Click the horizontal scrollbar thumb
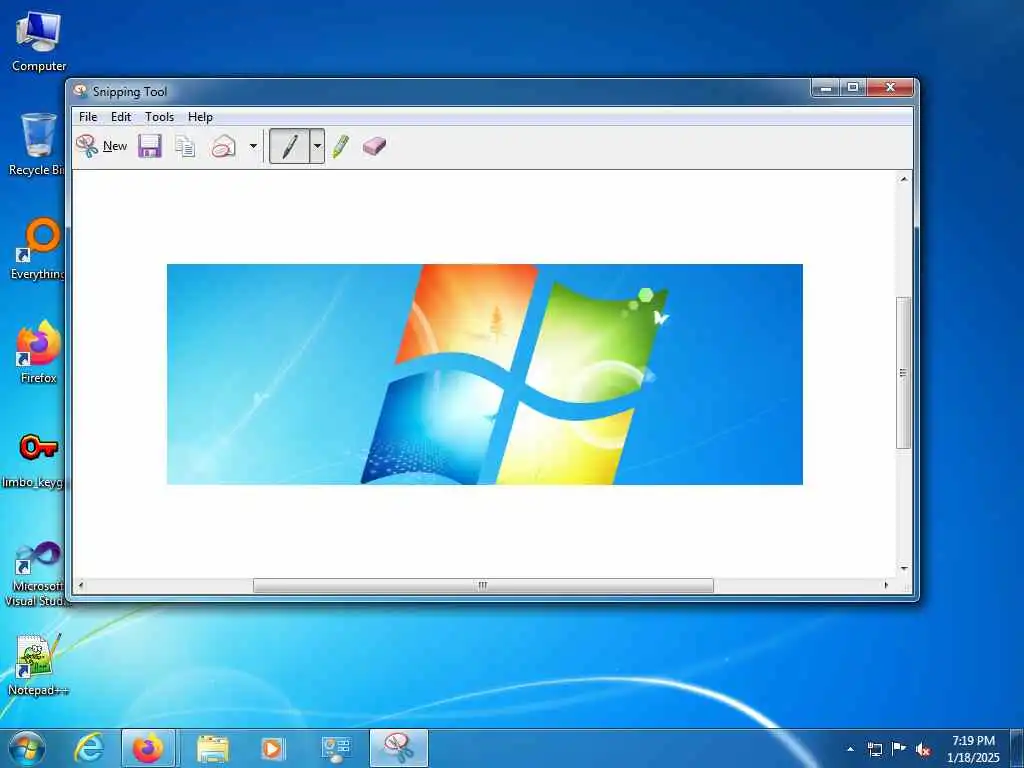The image size is (1024, 768). (483, 585)
